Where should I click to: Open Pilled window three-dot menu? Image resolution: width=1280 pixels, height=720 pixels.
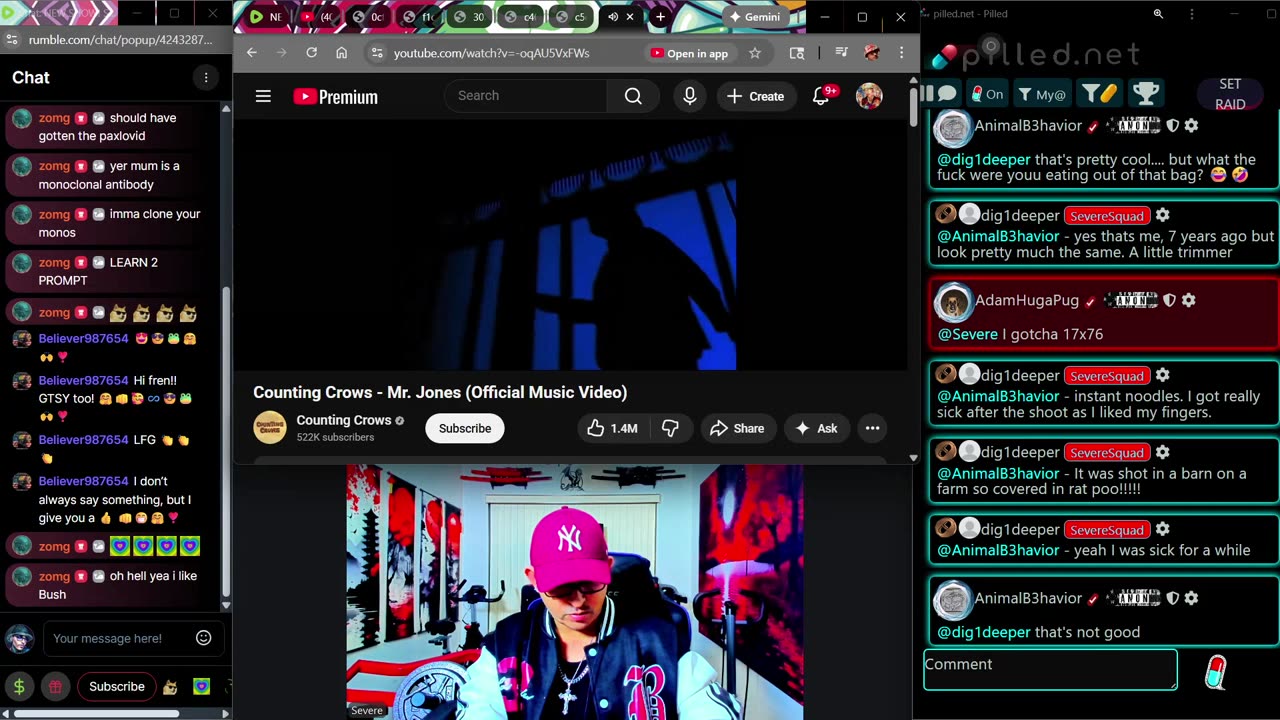pyautogui.click(x=1192, y=14)
